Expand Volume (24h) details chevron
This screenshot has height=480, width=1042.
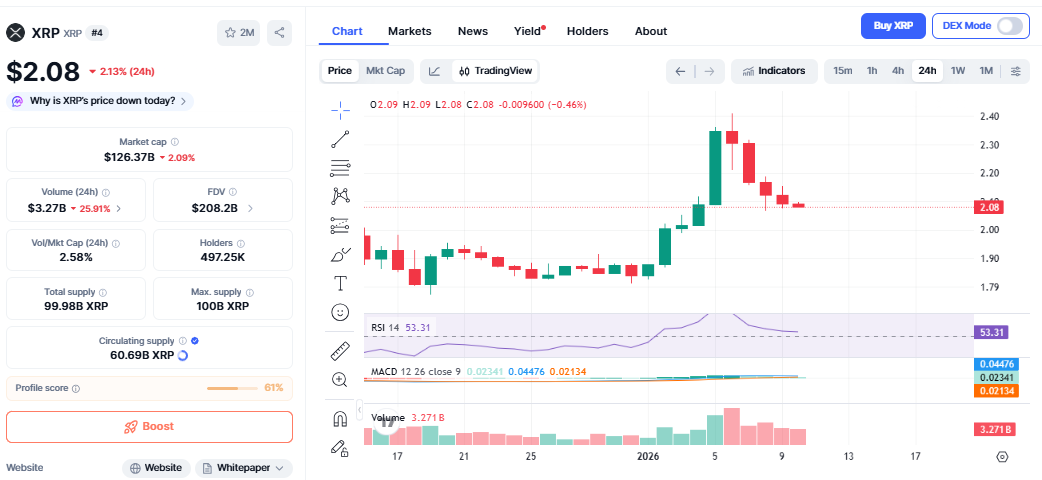(119, 209)
